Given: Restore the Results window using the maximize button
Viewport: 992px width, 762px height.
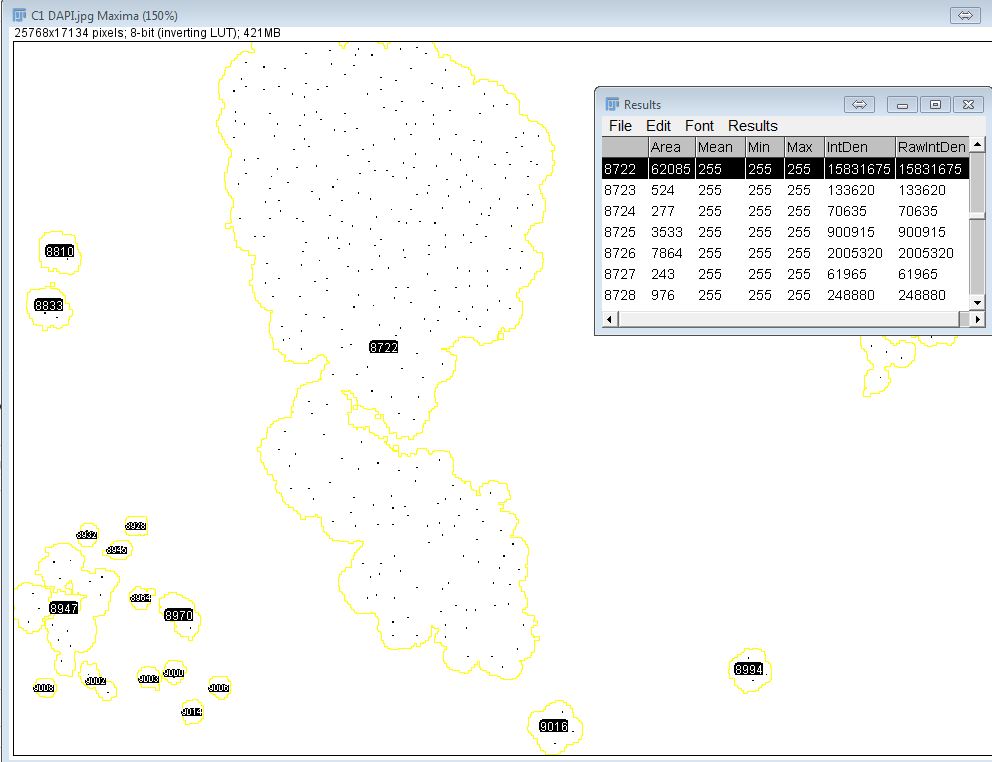Looking at the screenshot, I should tap(935, 105).
